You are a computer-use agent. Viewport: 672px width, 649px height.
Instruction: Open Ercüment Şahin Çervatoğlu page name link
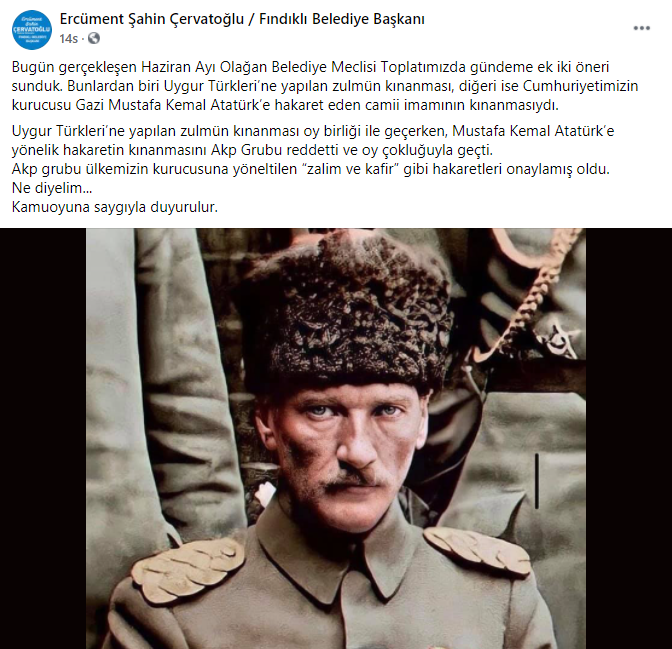242,19
